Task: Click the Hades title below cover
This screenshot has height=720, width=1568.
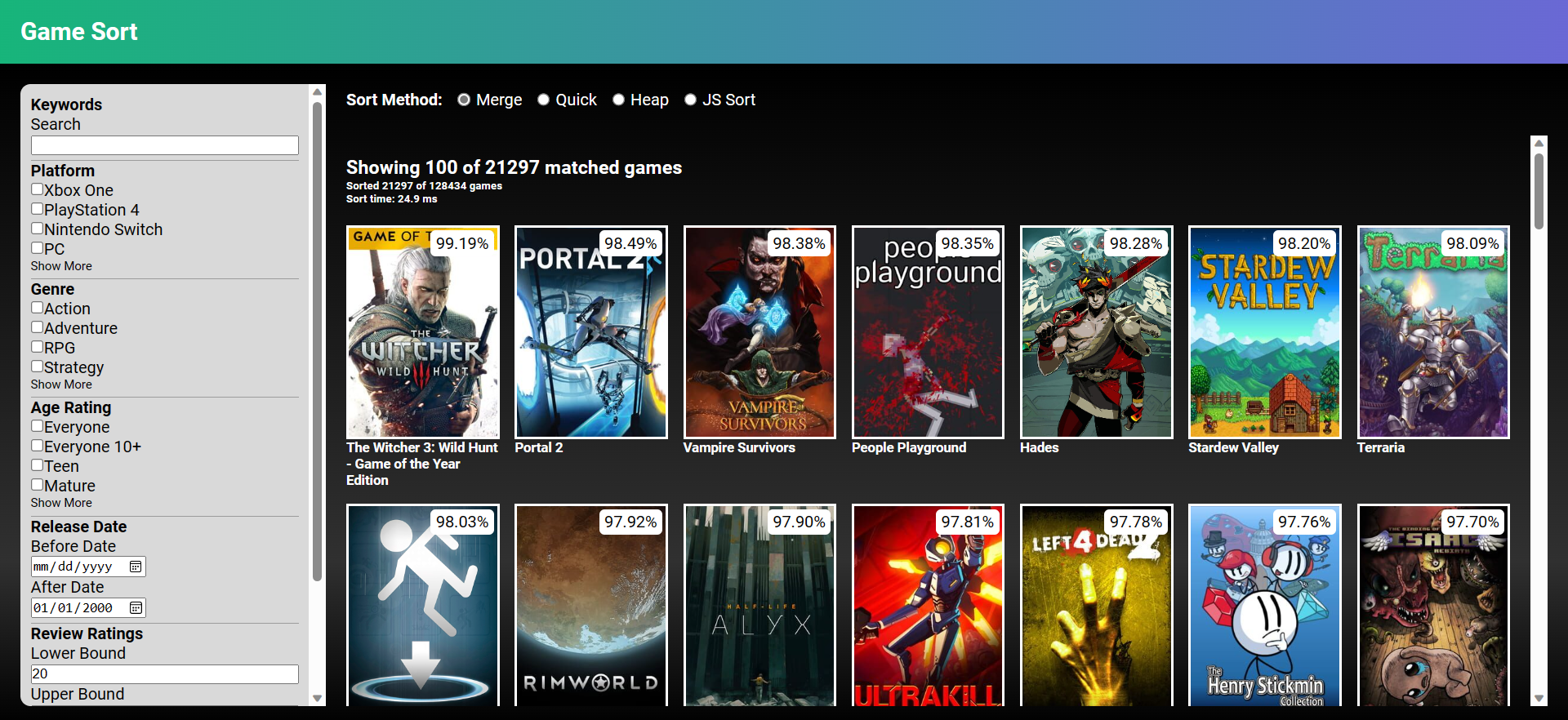Action: tap(1040, 447)
